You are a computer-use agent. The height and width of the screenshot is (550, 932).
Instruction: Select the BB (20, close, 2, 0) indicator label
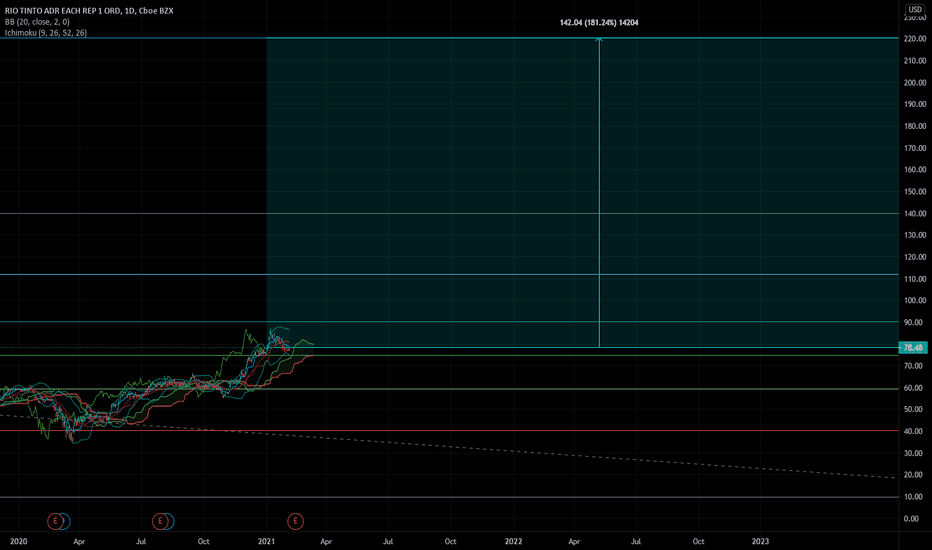[x=37, y=22]
